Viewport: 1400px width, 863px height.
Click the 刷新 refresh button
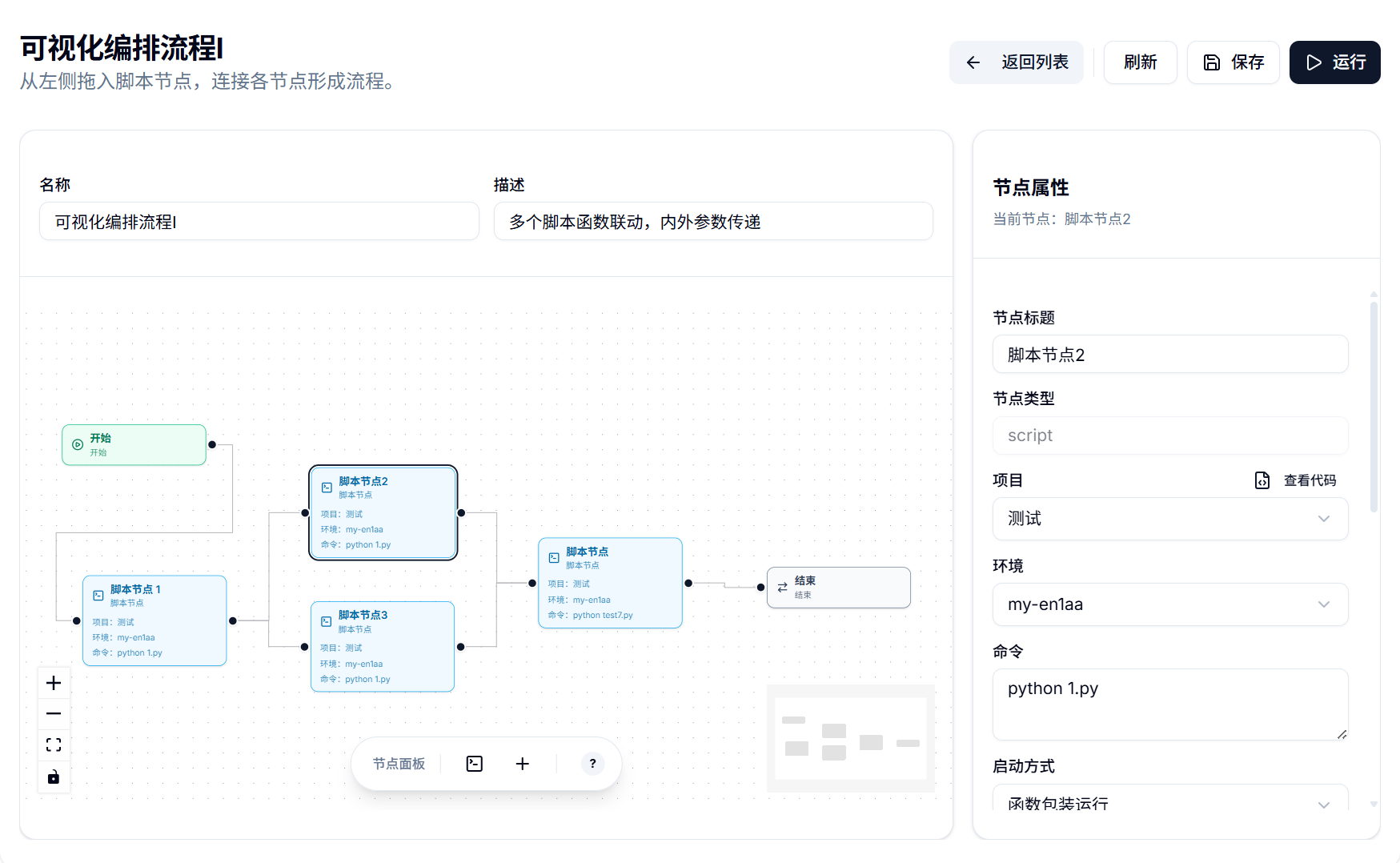click(1140, 62)
